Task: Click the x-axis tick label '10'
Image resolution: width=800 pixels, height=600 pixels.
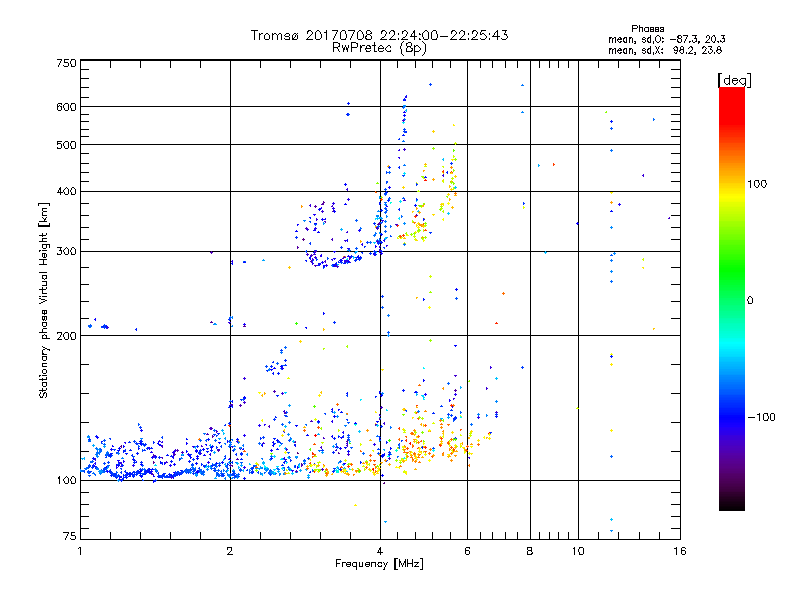Action: point(578,551)
